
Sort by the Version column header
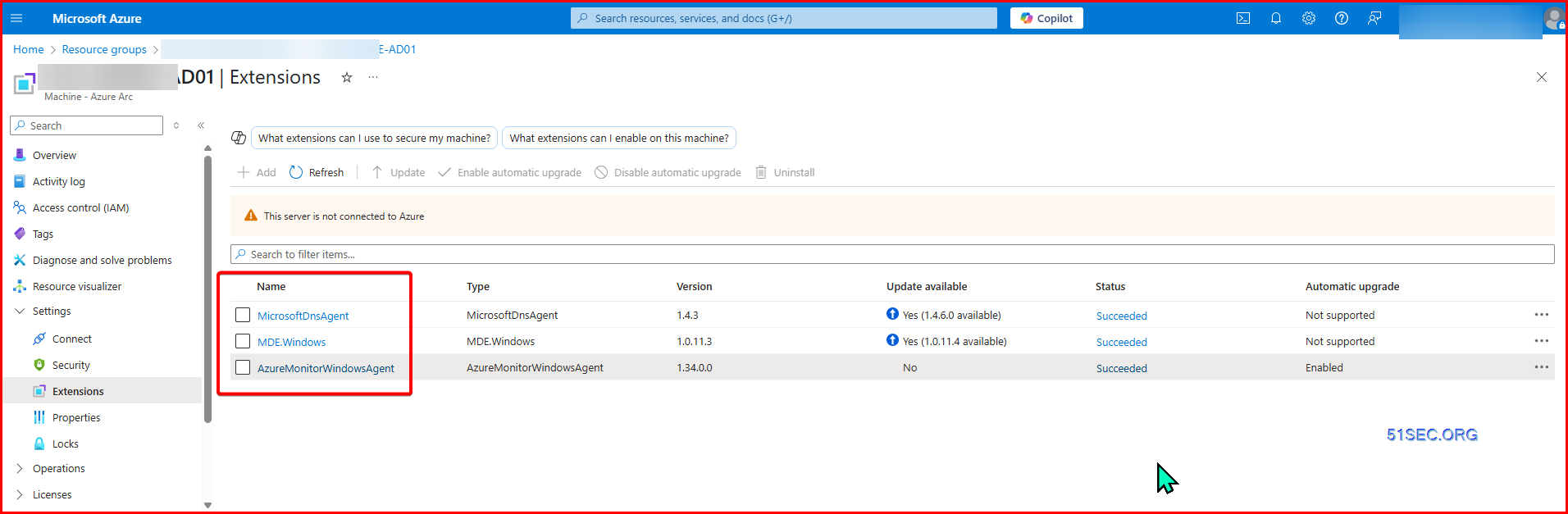695,286
